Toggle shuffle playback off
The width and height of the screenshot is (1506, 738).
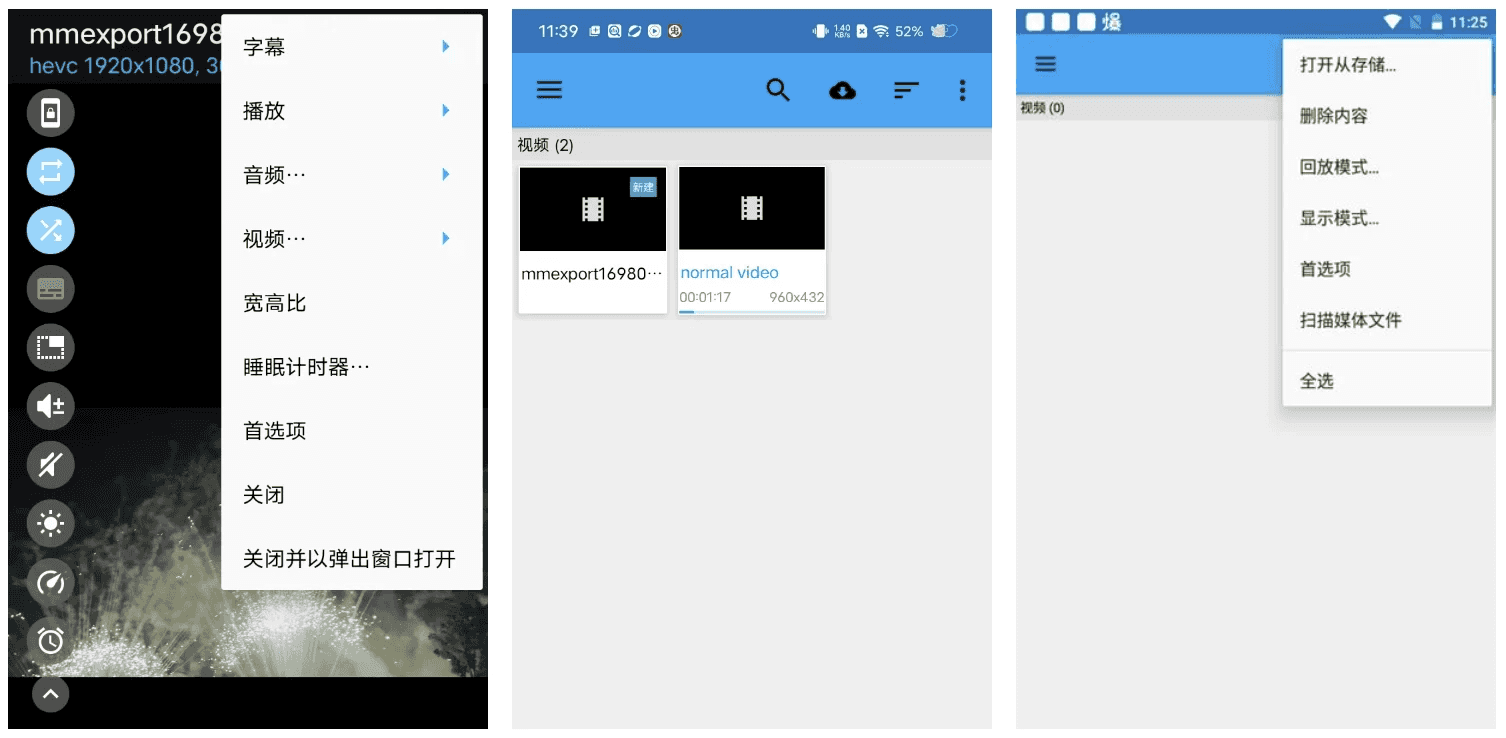50,230
